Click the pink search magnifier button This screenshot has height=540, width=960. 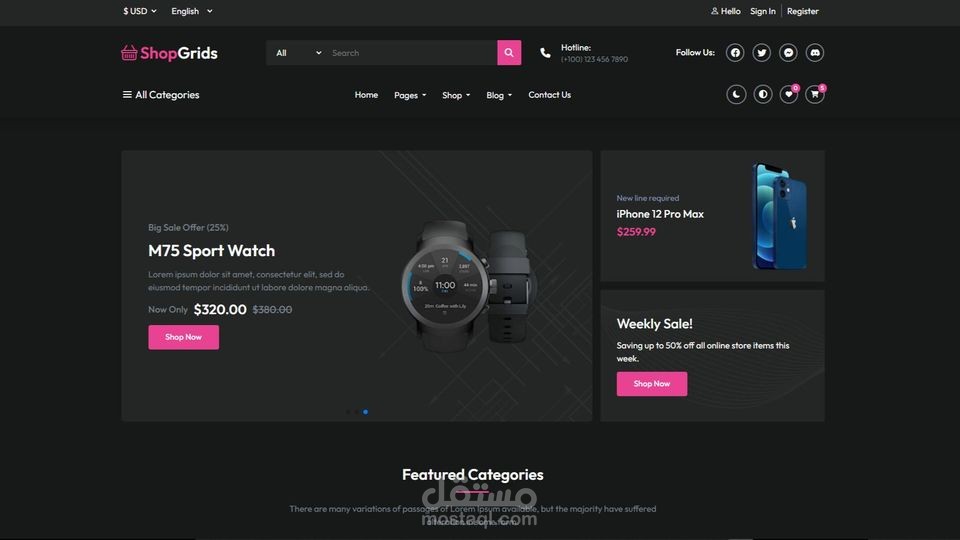pyautogui.click(x=509, y=53)
